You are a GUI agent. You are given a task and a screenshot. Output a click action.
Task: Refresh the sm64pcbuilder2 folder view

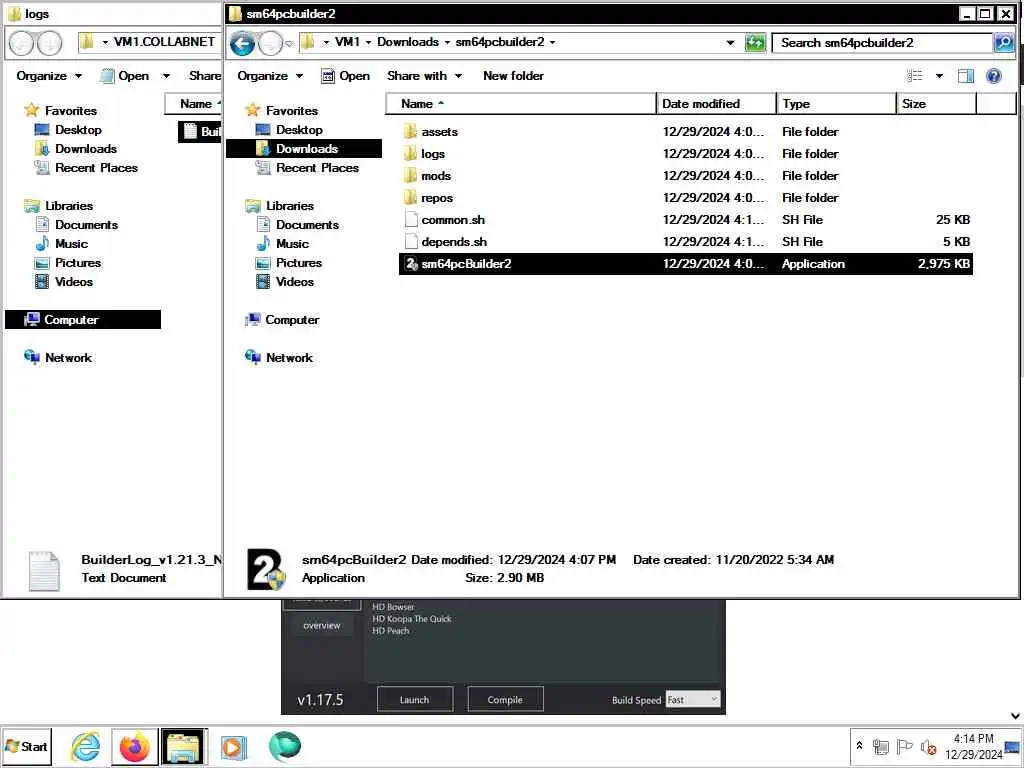tap(755, 42)
